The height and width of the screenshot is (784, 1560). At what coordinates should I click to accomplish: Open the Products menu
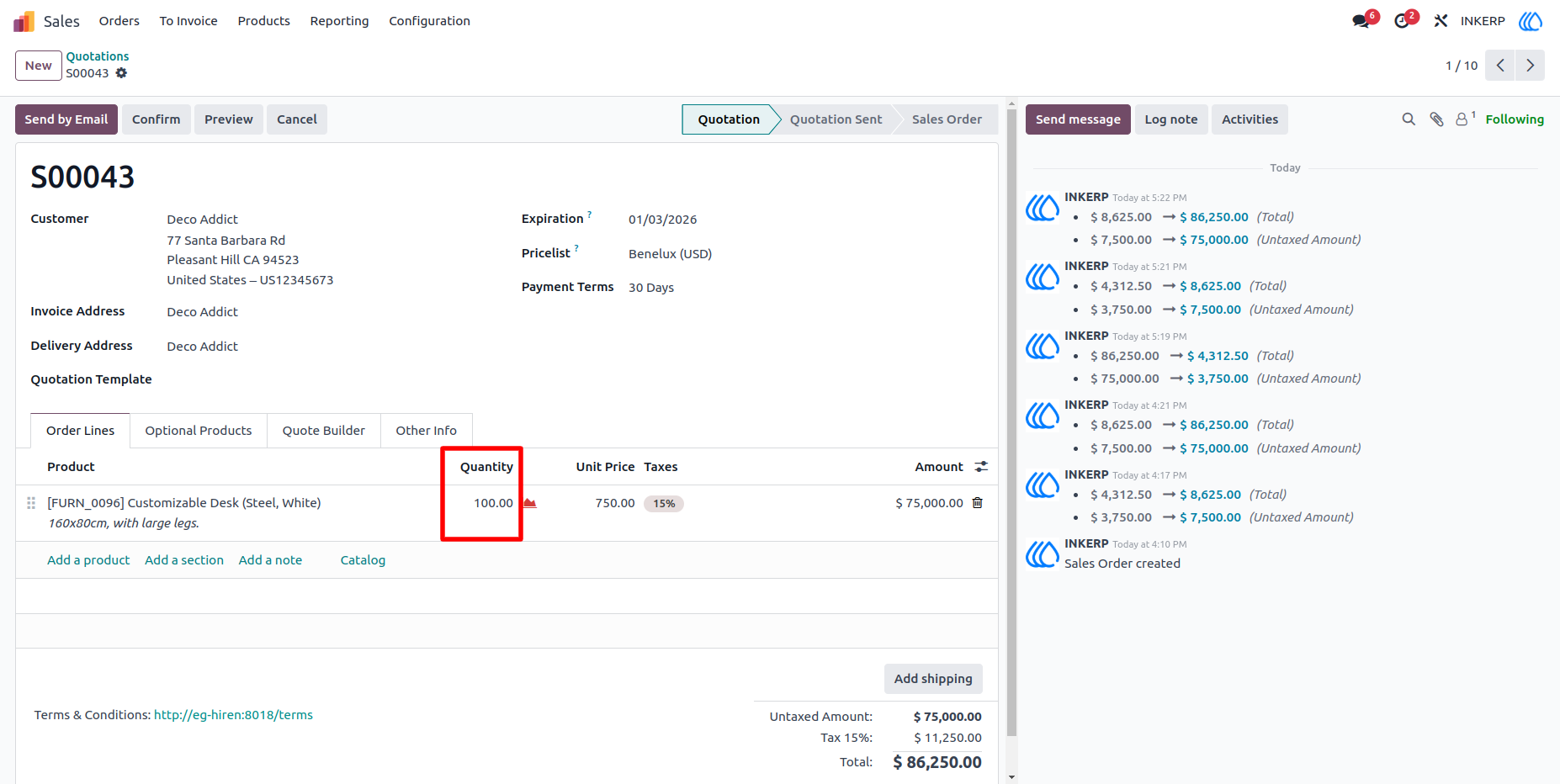(x=264, y=21)
